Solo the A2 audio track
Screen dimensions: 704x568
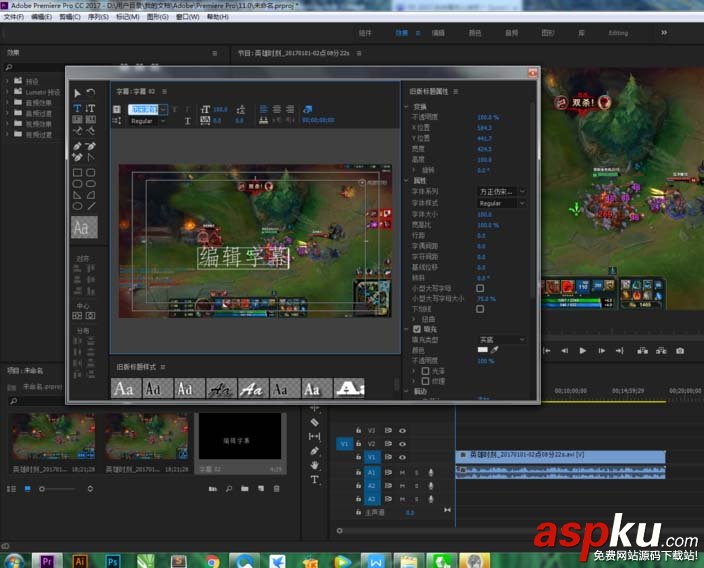(416, 486)
